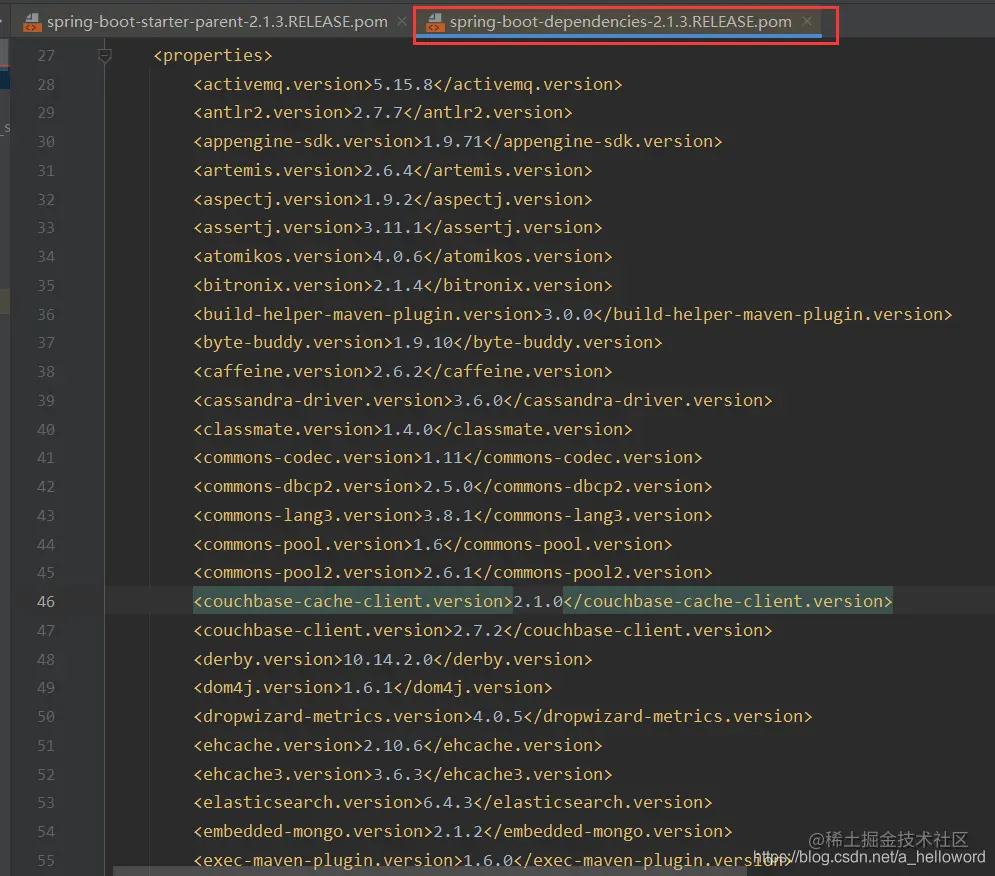Click the embedded-mongo.version 2.1.2 line
The image size is (995, 876).
[x=463, y=832]
